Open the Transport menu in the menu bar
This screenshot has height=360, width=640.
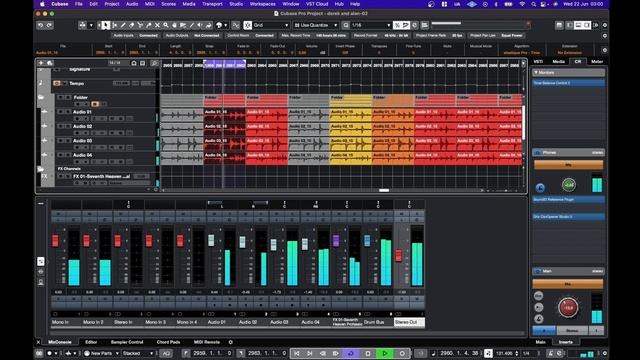pyautogui.click(x=212, y=4)
